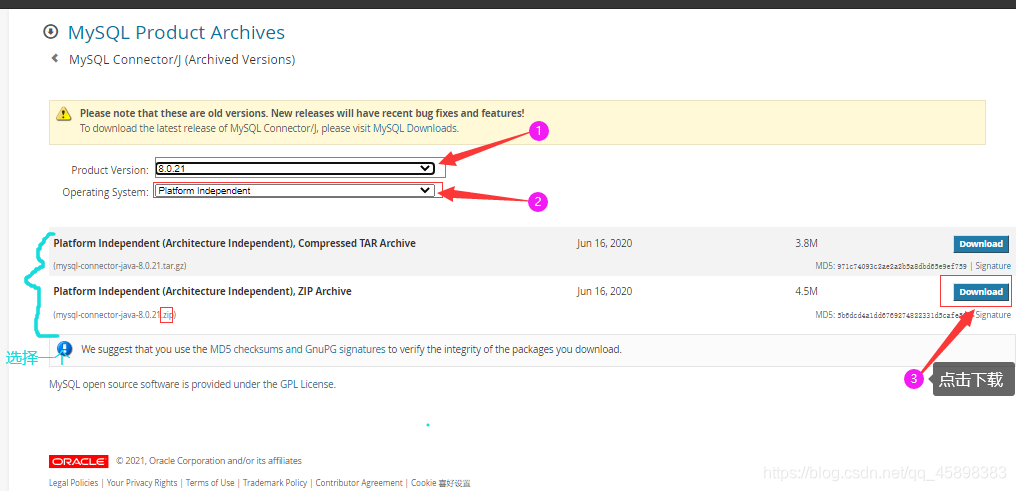
Task: Open Trademark Policy footer link
Action: (x=275, y=483)
